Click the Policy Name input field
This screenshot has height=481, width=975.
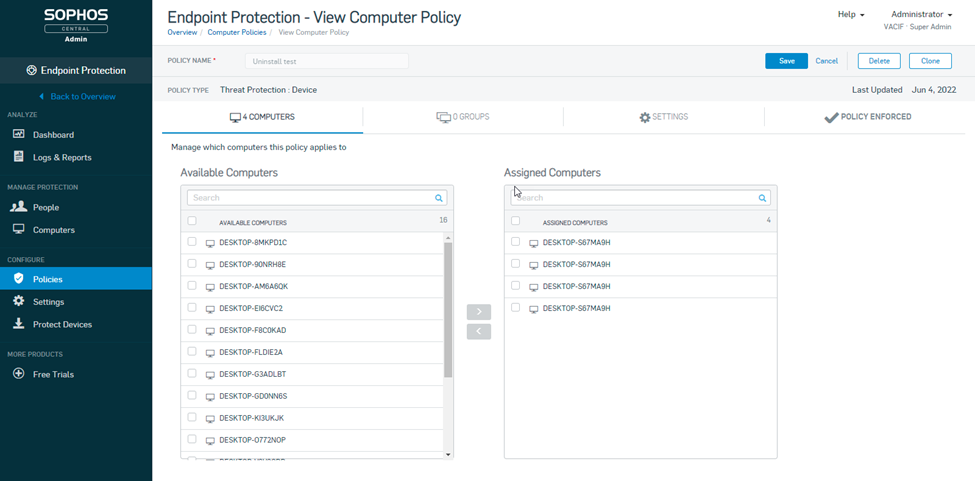pos(326,61)
